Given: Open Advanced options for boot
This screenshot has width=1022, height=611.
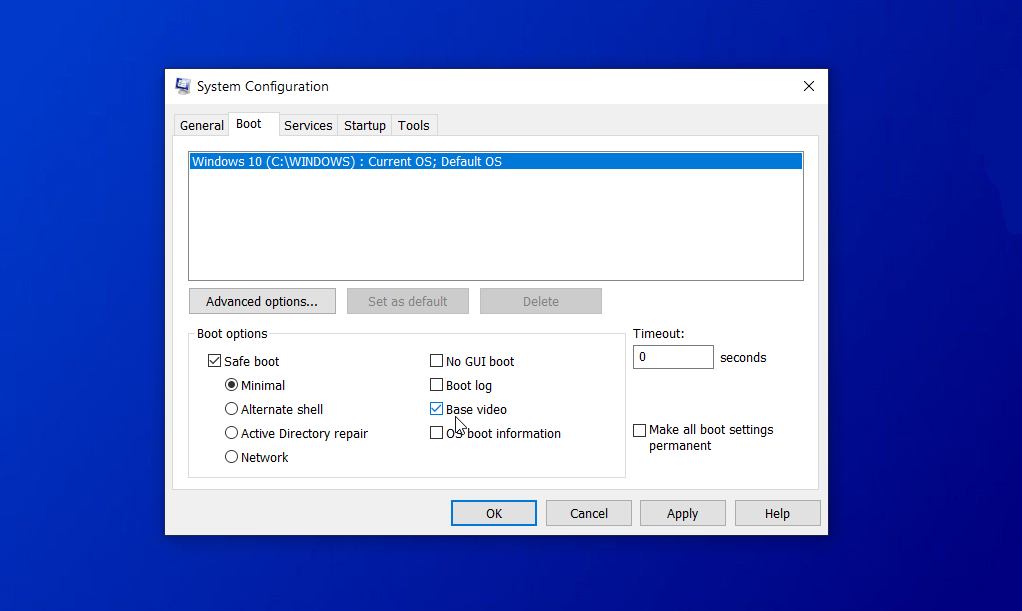Looking at the screenshot, I should click(262, 301).
